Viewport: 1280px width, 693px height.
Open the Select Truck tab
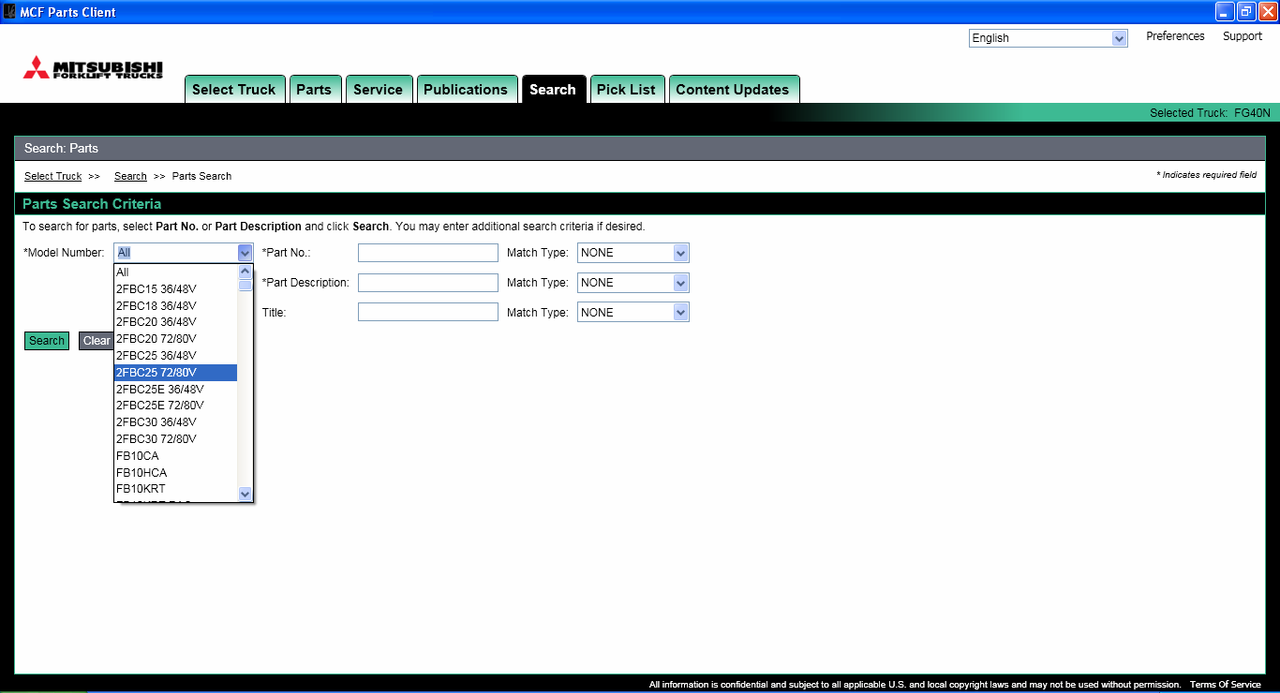[235, 89]
